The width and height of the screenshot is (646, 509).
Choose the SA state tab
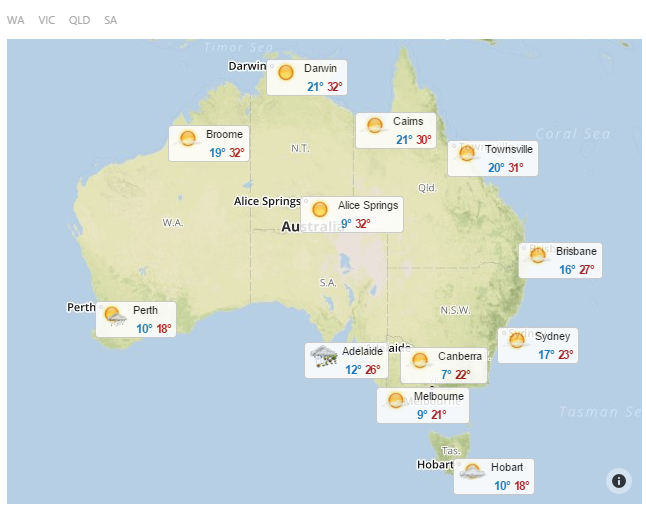coord(110,20)
